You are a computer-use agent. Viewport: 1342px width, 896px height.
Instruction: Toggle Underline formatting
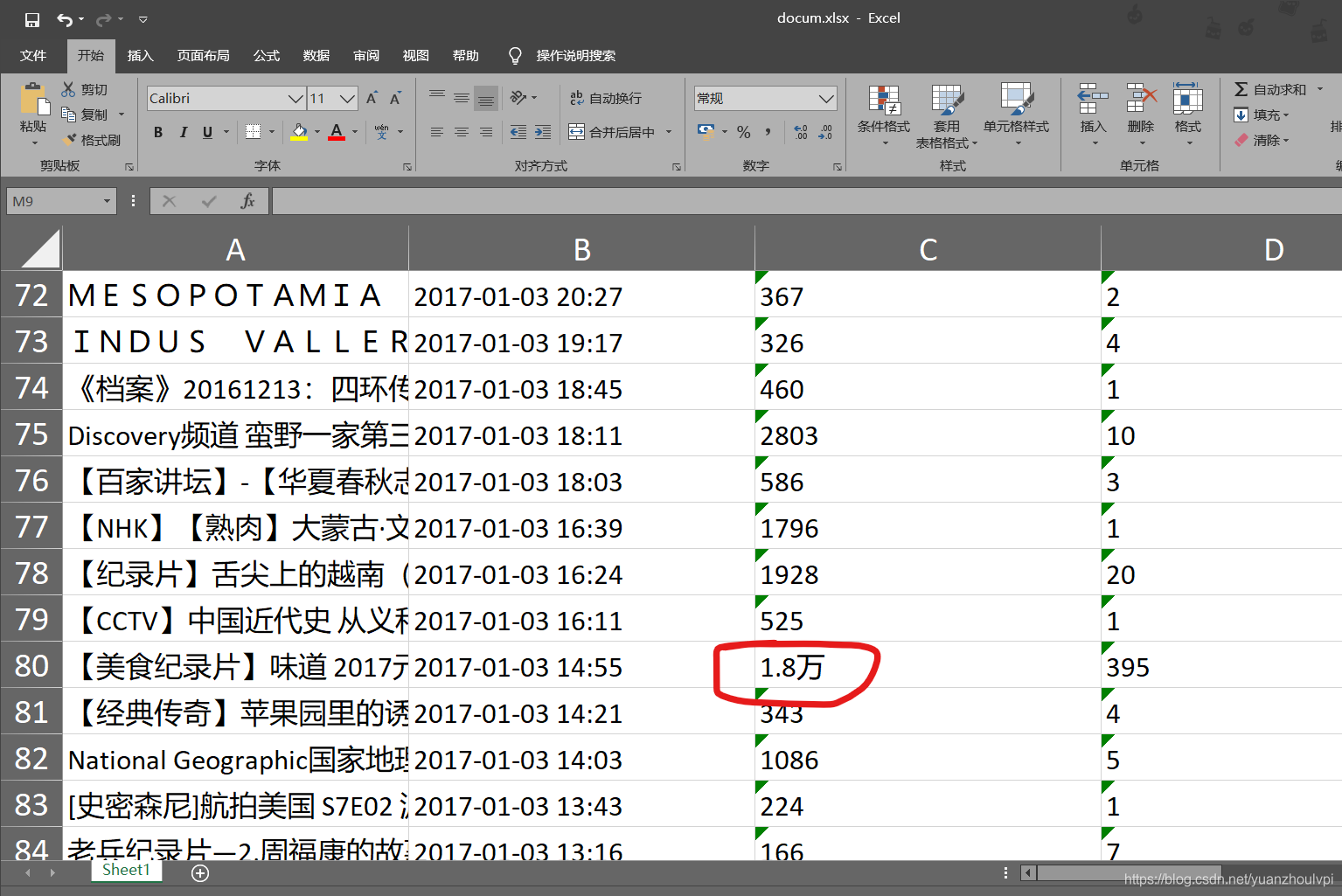coord(207,132)
